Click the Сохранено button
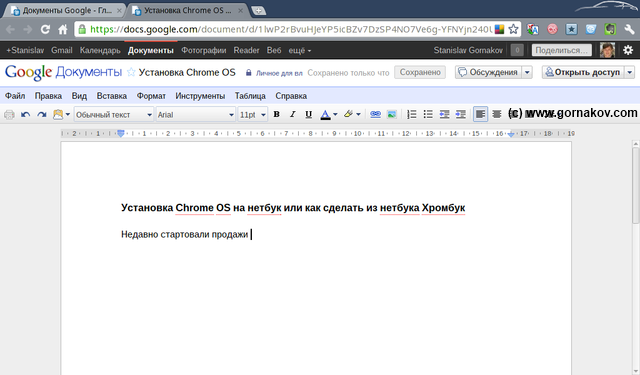 420,72
